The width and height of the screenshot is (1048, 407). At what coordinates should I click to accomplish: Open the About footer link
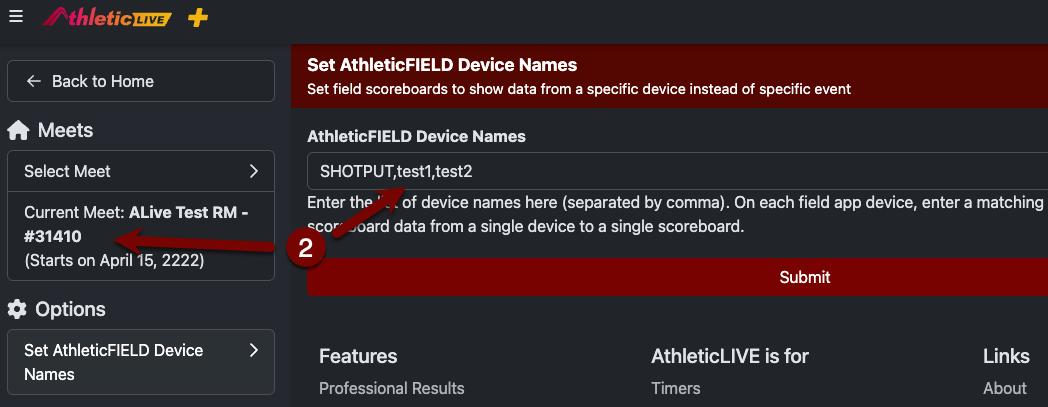pos(1005,388)
